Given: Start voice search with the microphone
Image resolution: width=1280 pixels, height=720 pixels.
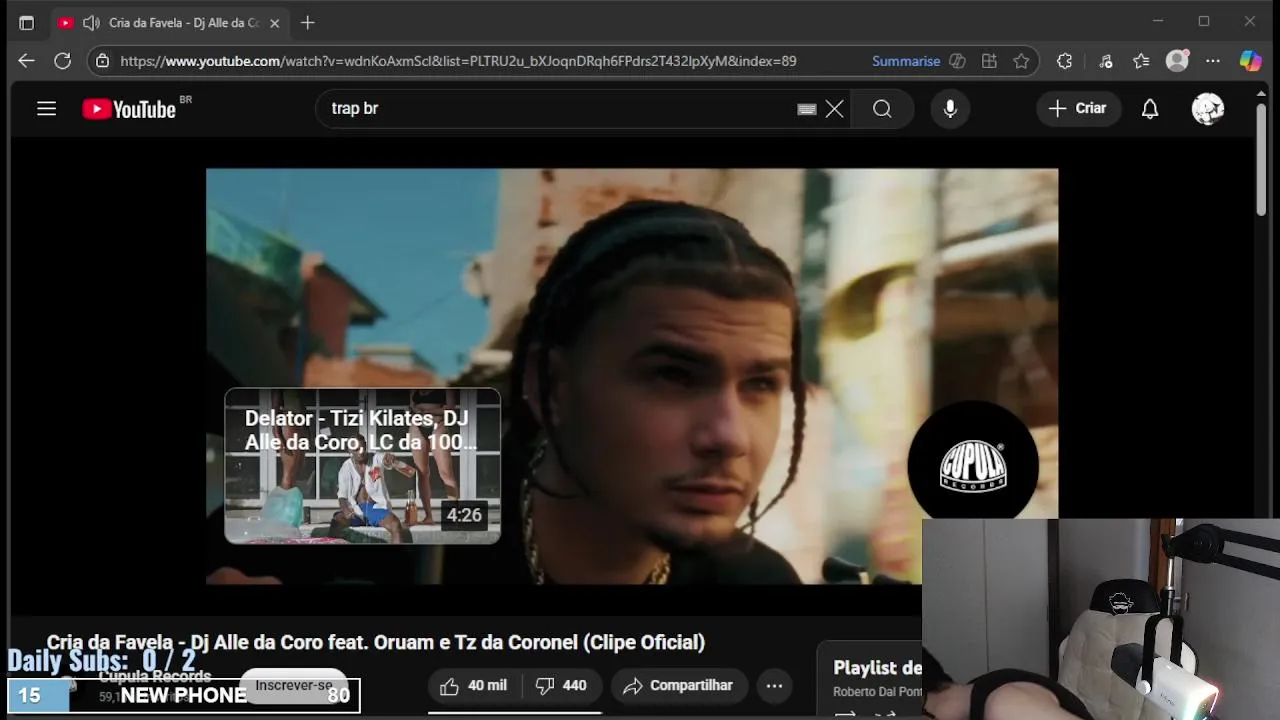Looking at the screenshot, I should click(950, 109).
